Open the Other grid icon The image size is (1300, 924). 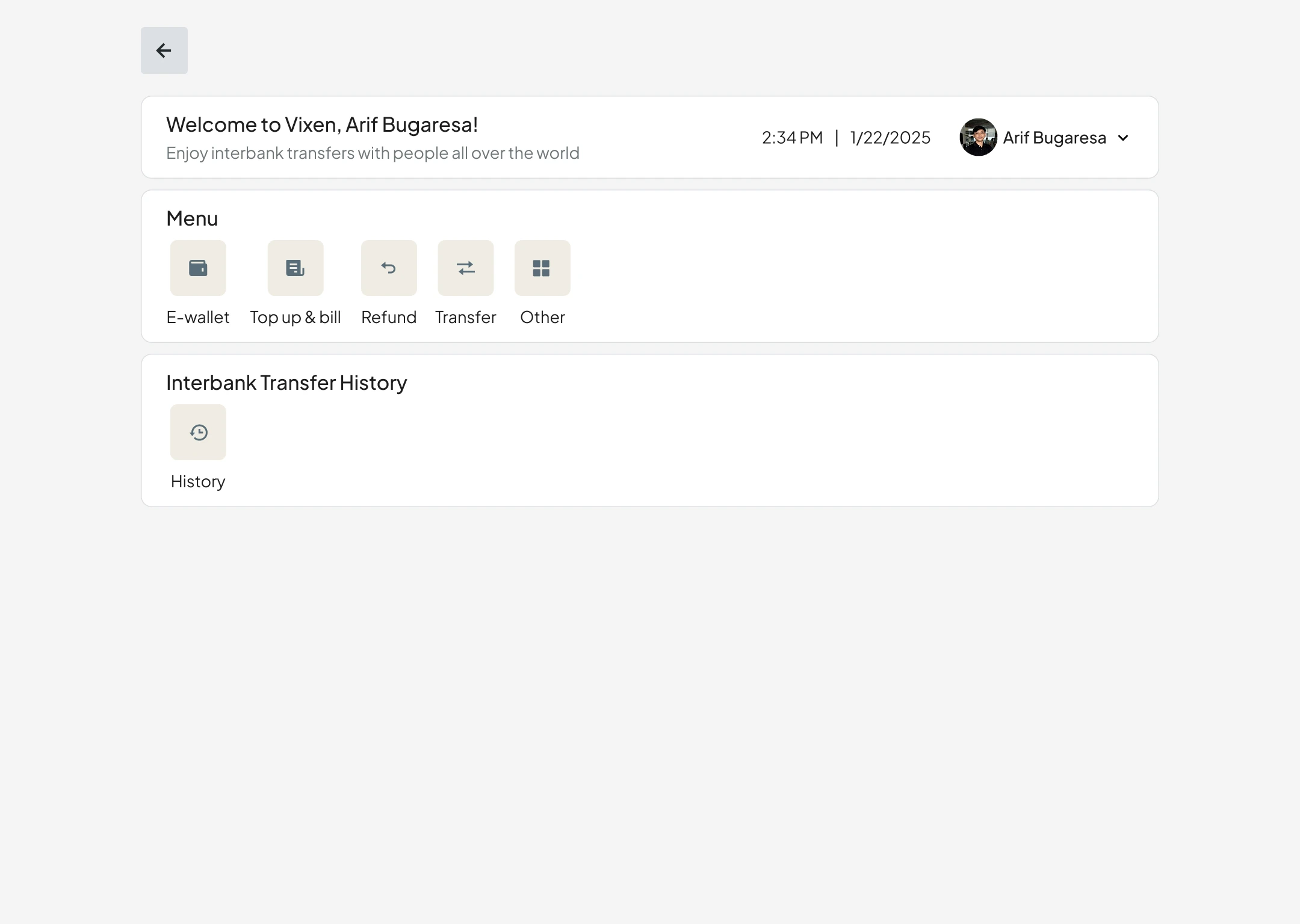tap(542, 268)
